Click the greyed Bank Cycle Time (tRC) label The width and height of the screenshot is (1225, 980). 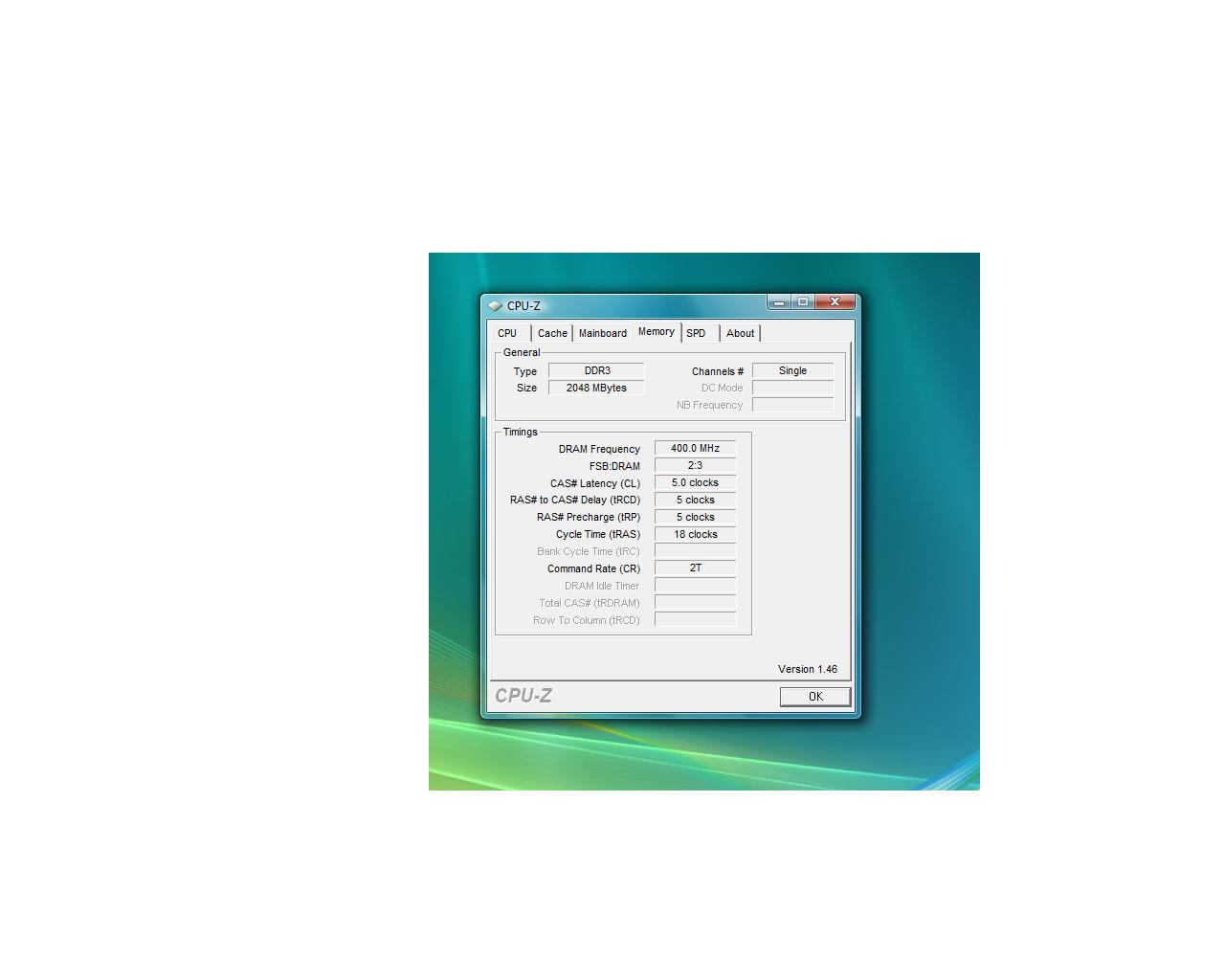pos(589,551)
